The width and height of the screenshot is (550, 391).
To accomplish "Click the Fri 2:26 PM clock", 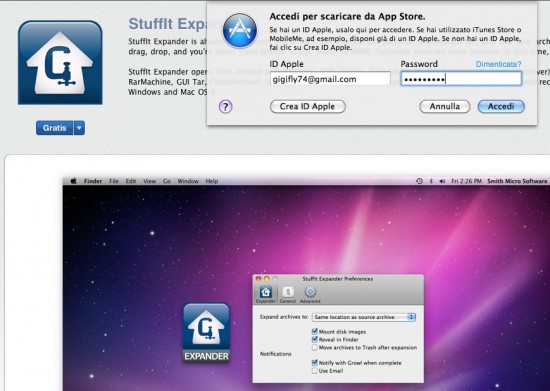I will click(466, 181).
